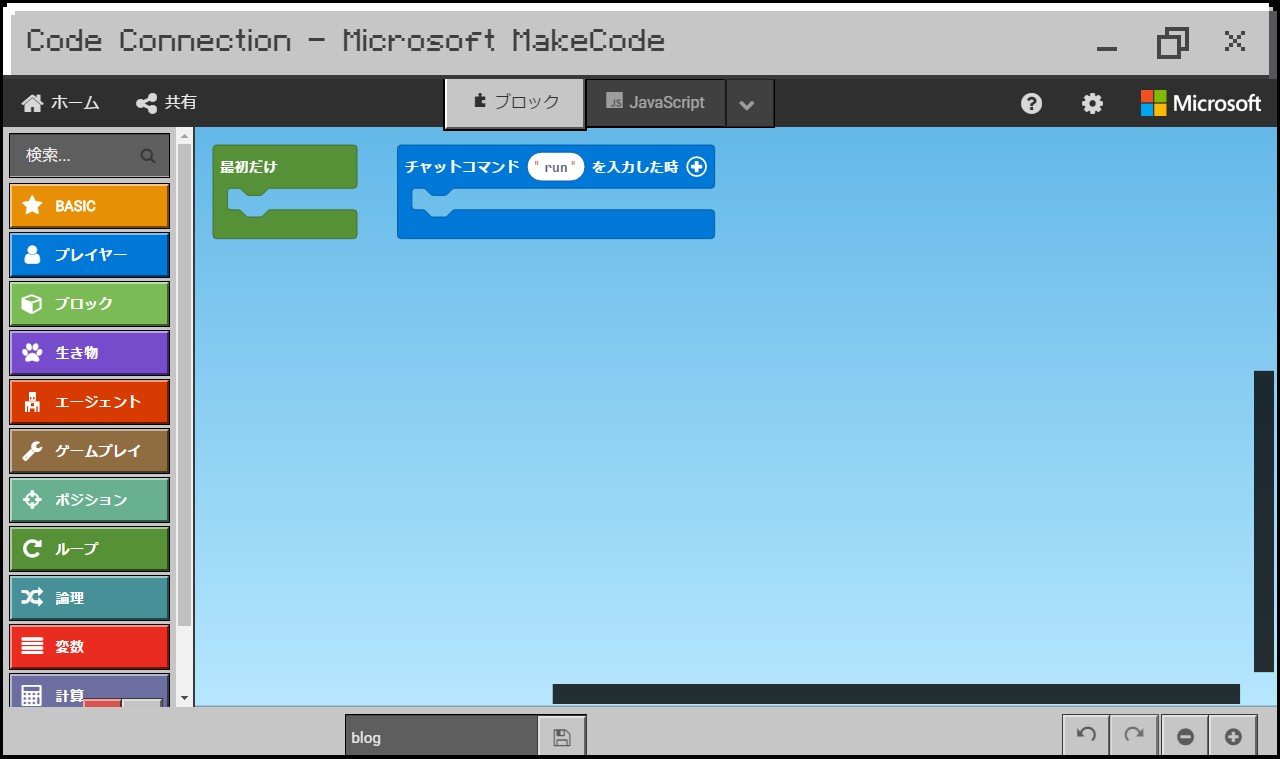Viewport: 1280px width, 759px height.
Task: Zoom in the workspace with plus button
Action: click(1233, 737)
